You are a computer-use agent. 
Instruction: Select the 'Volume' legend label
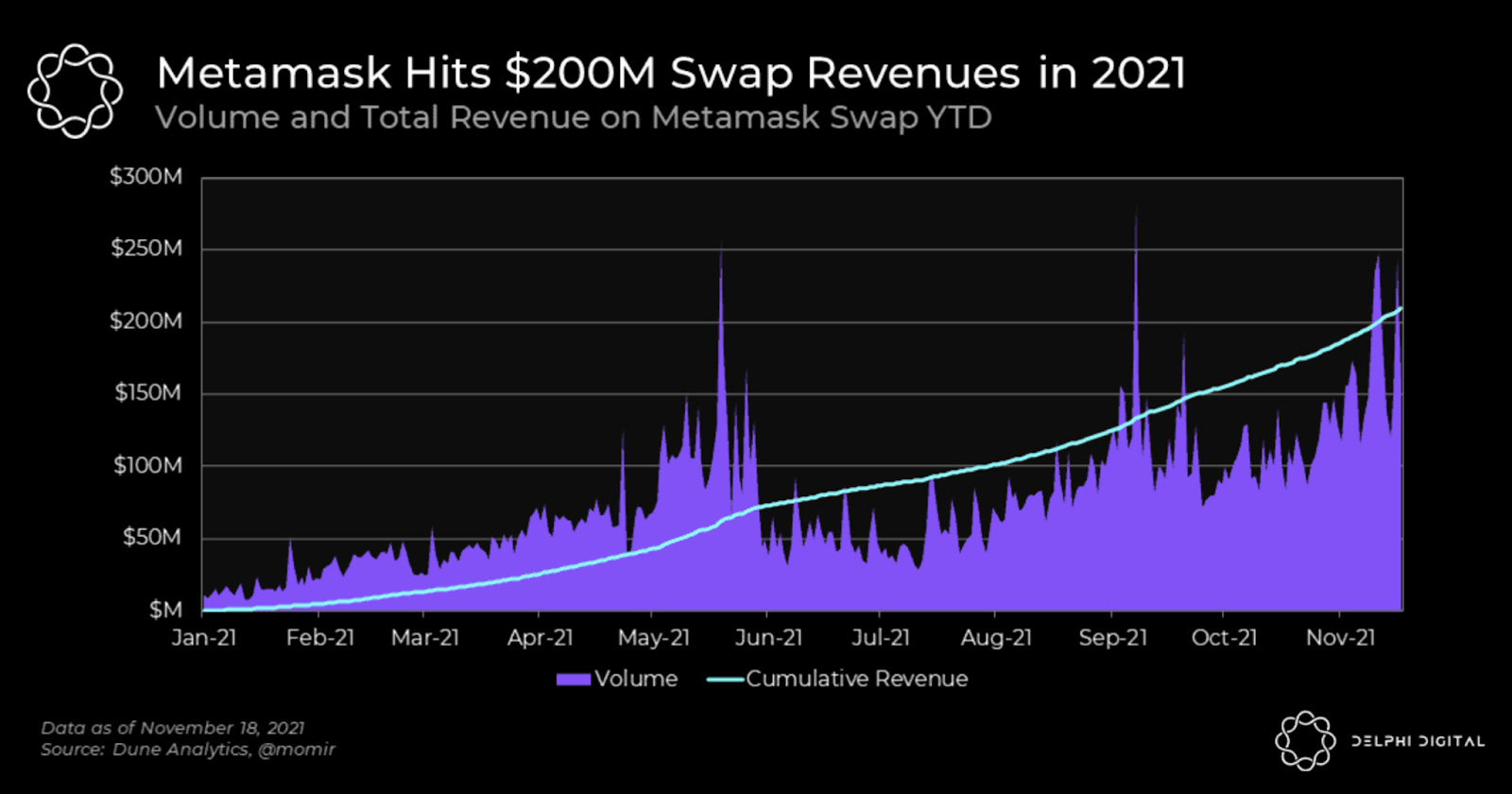point(636,679)
